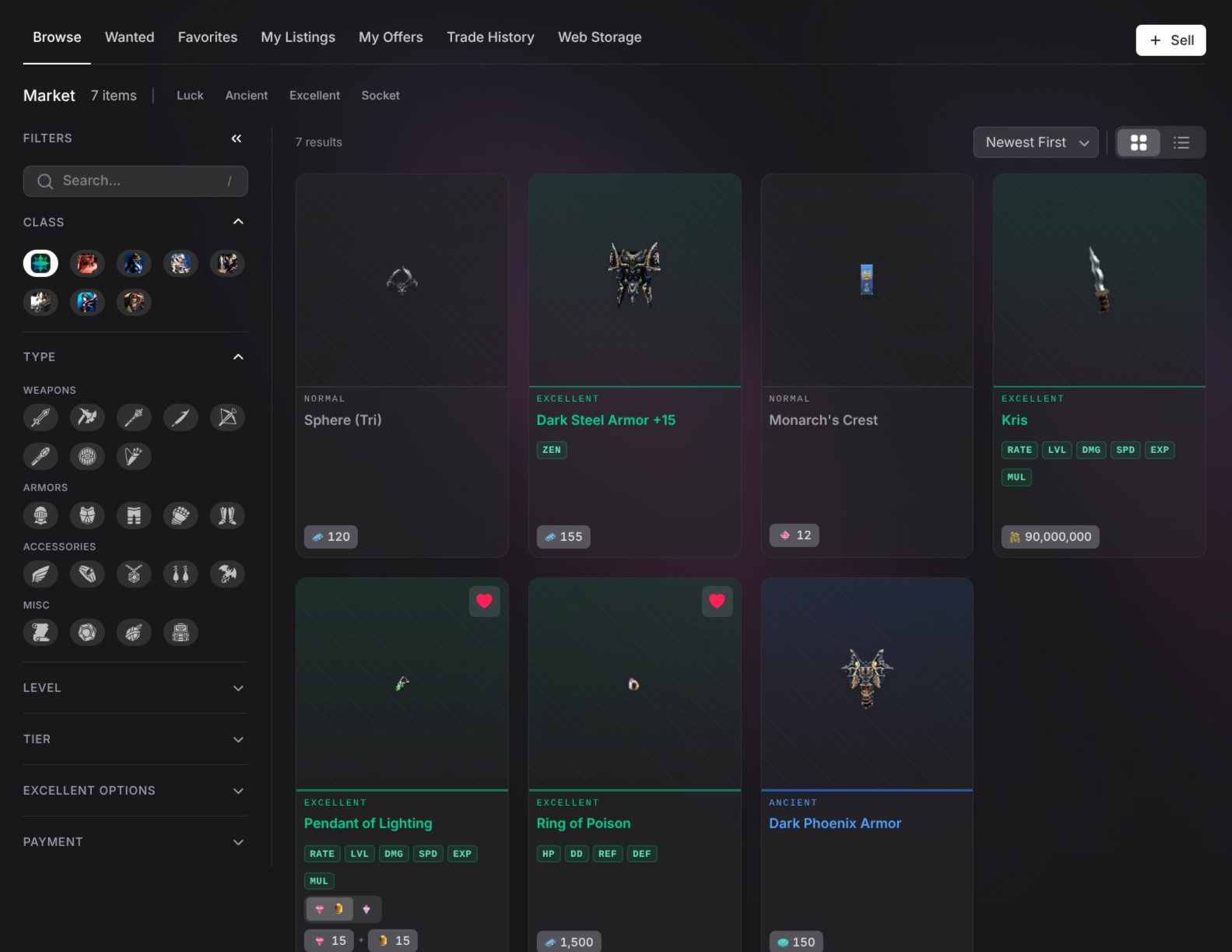Filter by shields type

(x=87, y=456)
